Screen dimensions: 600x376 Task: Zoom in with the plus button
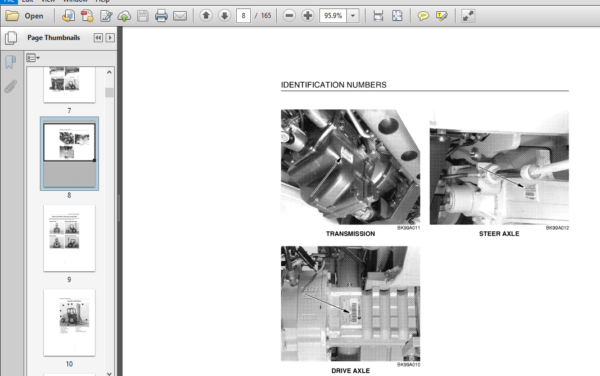308,16
